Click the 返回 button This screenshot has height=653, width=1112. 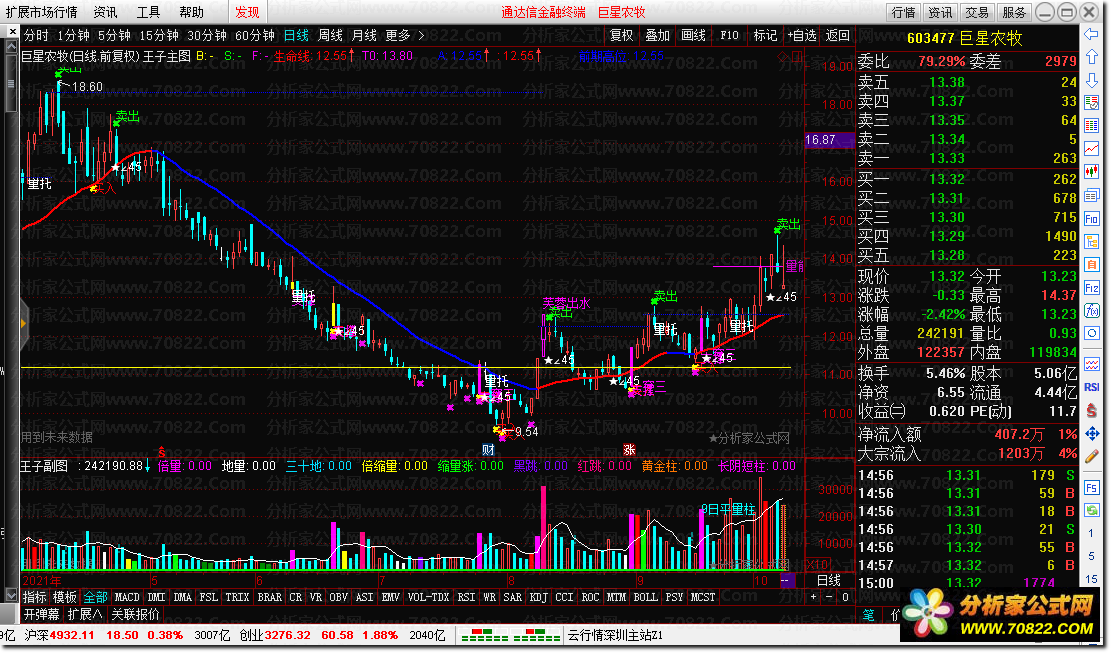(x=838, y=35)
